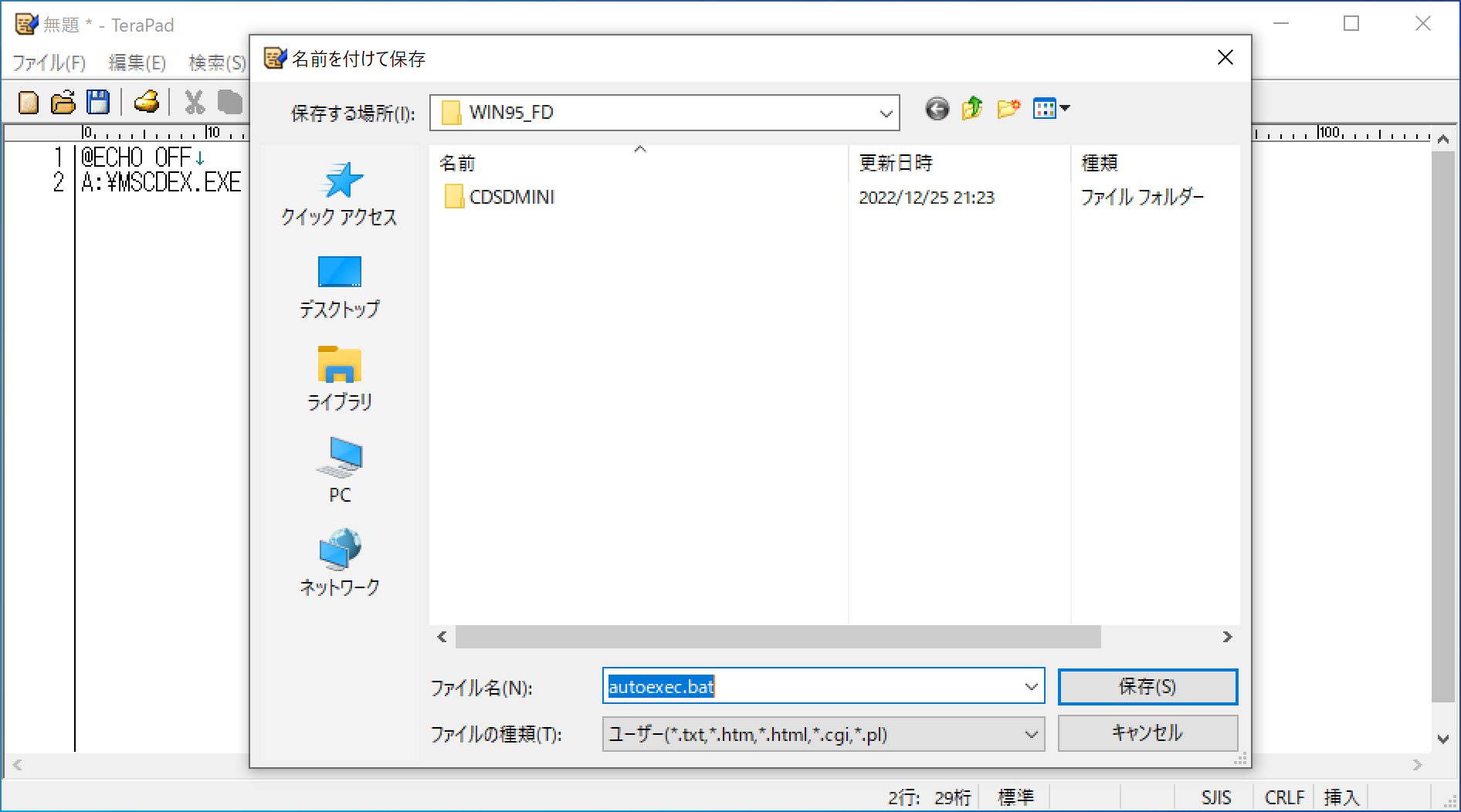Click the Copy icon in TeraPad toolbar
This screenshot has height=812, width=1461.
(x=229, y=103)
